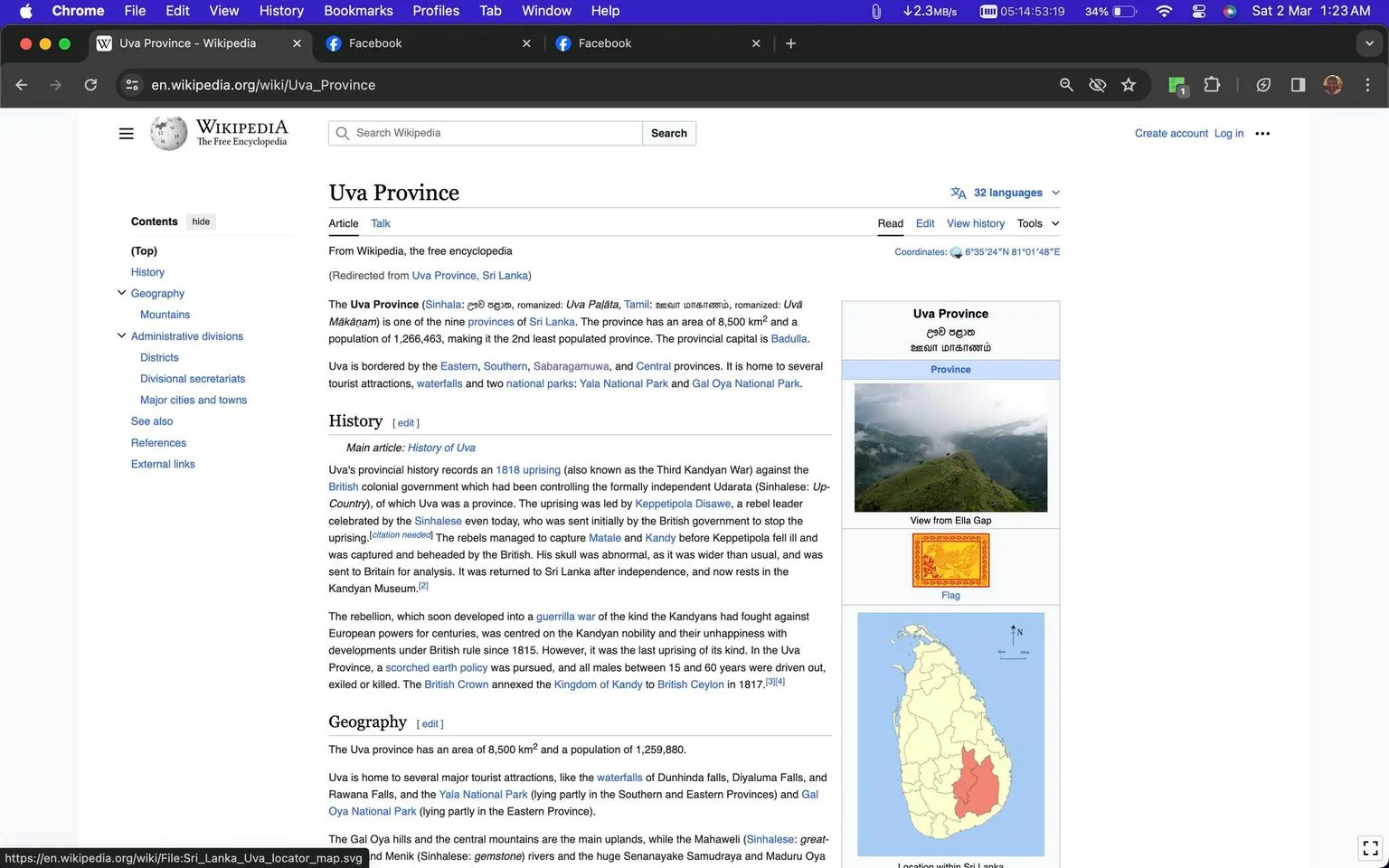Open the green extension icon with badge
The image size is (1389, 868).
pyautogui.click(x=1177, y=86)
